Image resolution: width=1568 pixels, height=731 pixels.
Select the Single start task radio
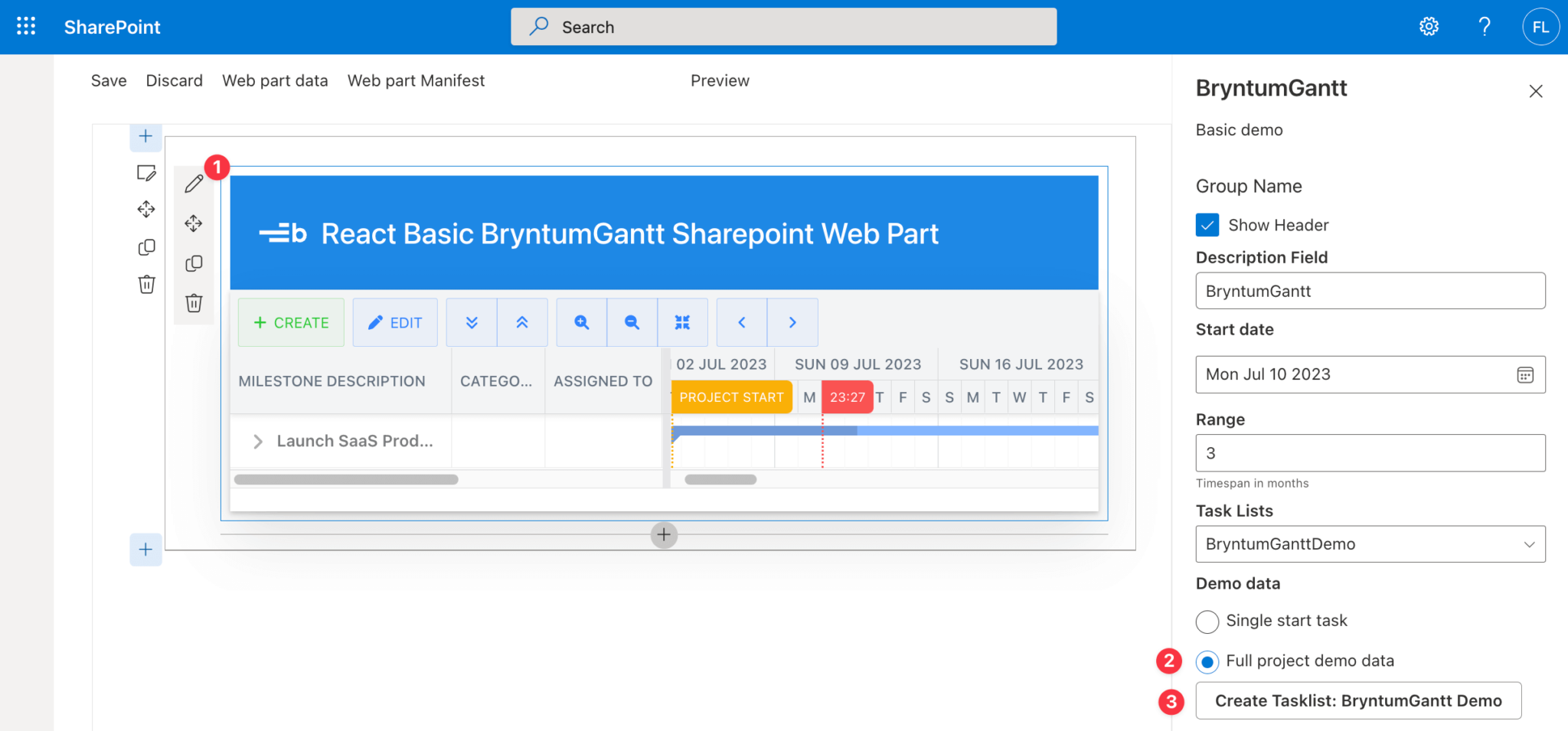tap(1207, 622)
